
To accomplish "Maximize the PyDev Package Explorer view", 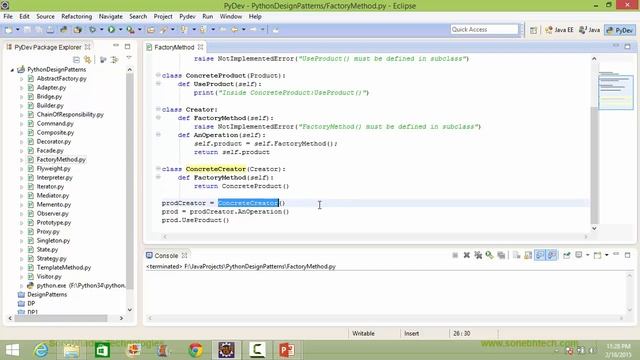I will click(127, 47).
